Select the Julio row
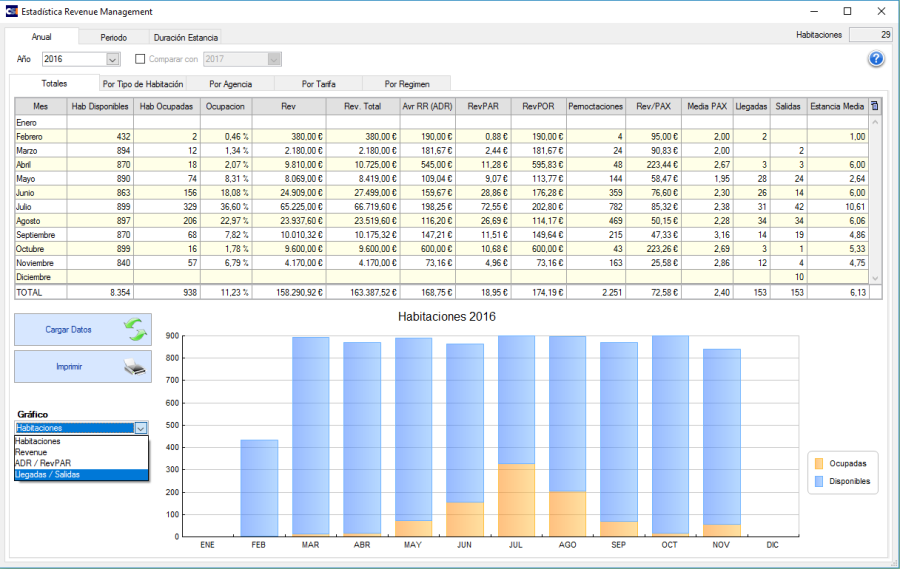 click(442, 207)
